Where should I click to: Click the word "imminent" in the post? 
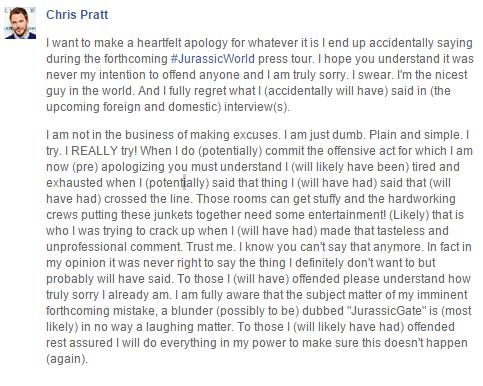point(445,295)
